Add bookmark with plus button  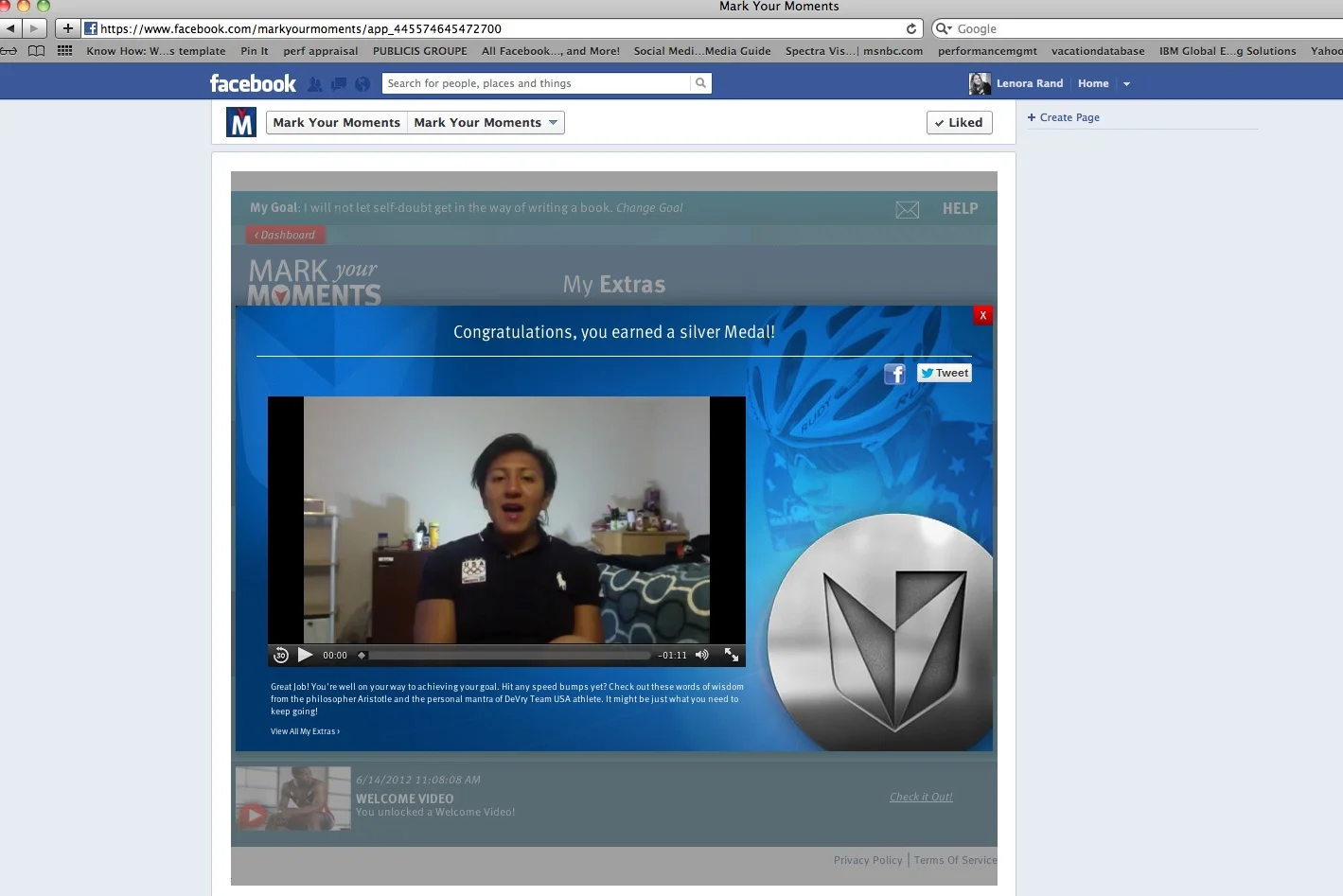coord(68,28)
